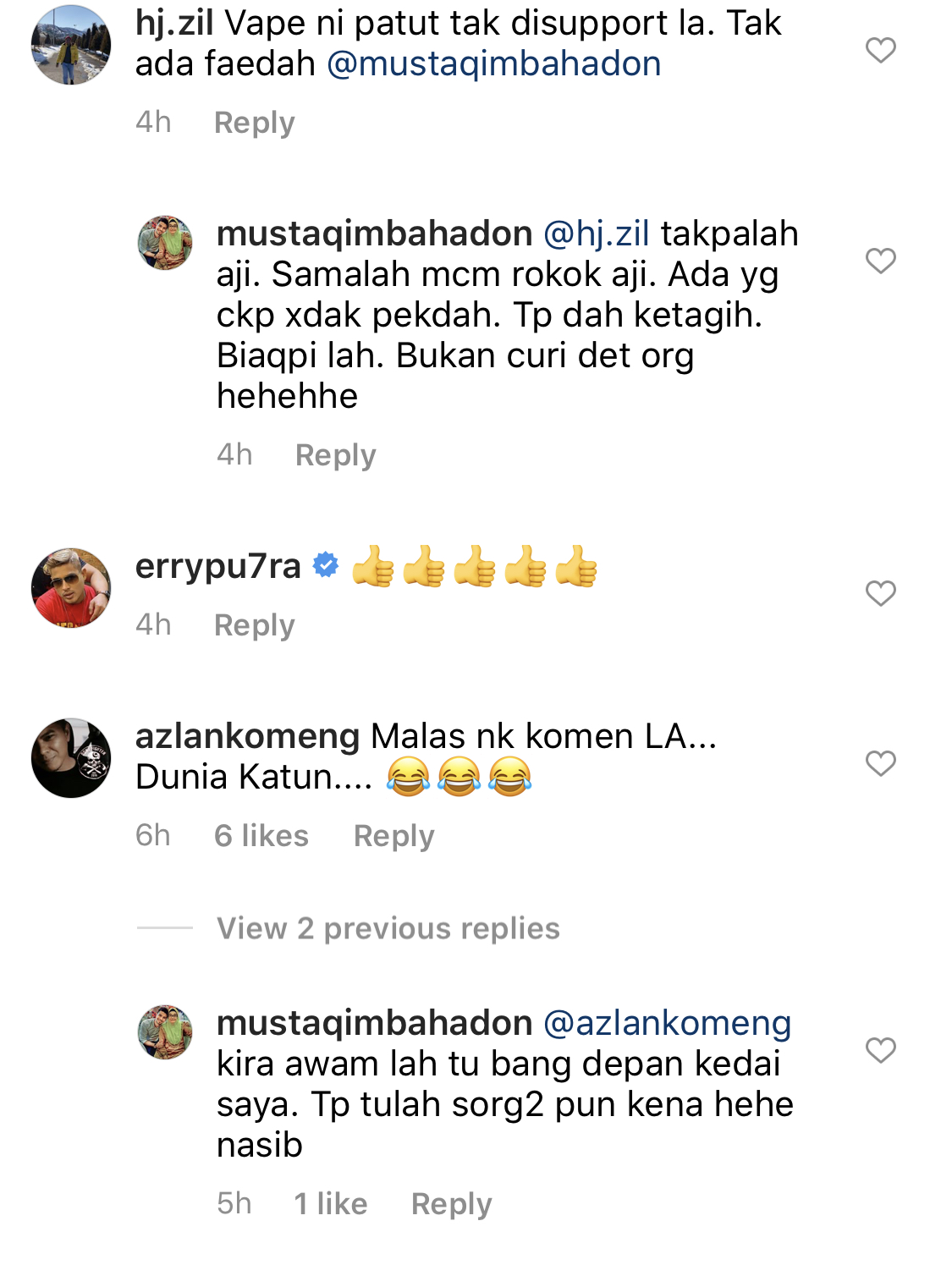Expand View 2 previous replies
952x1265 pixels.
pos(388,928)
